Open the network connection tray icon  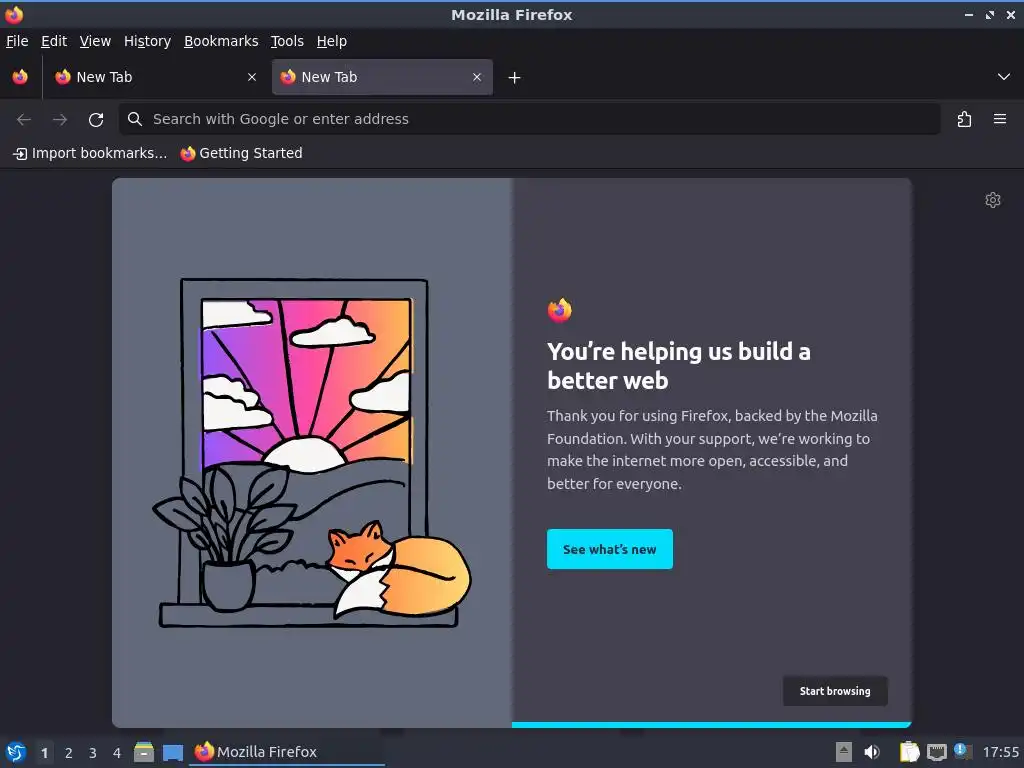[x=936, y=752]
